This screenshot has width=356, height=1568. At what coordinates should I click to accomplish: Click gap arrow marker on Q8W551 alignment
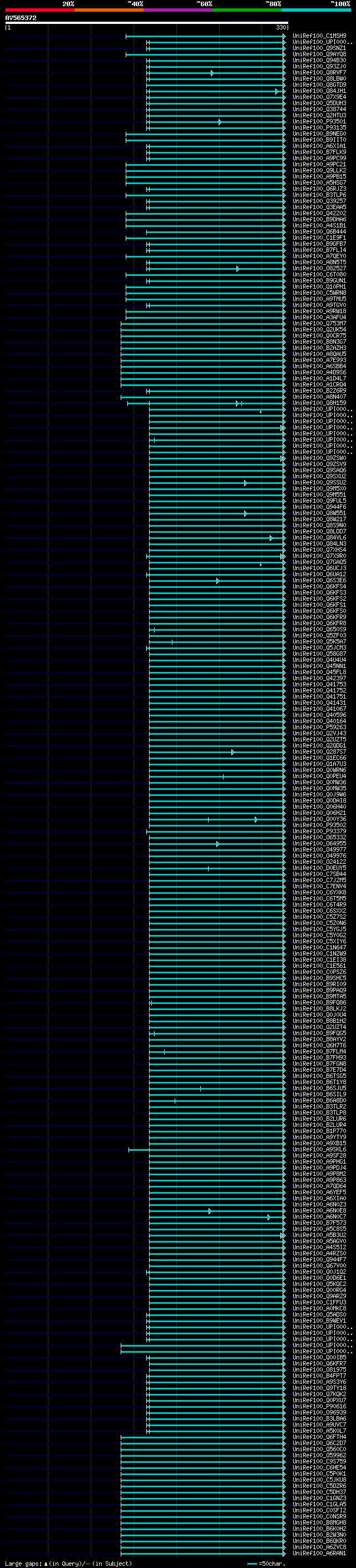tap(245, 514)
